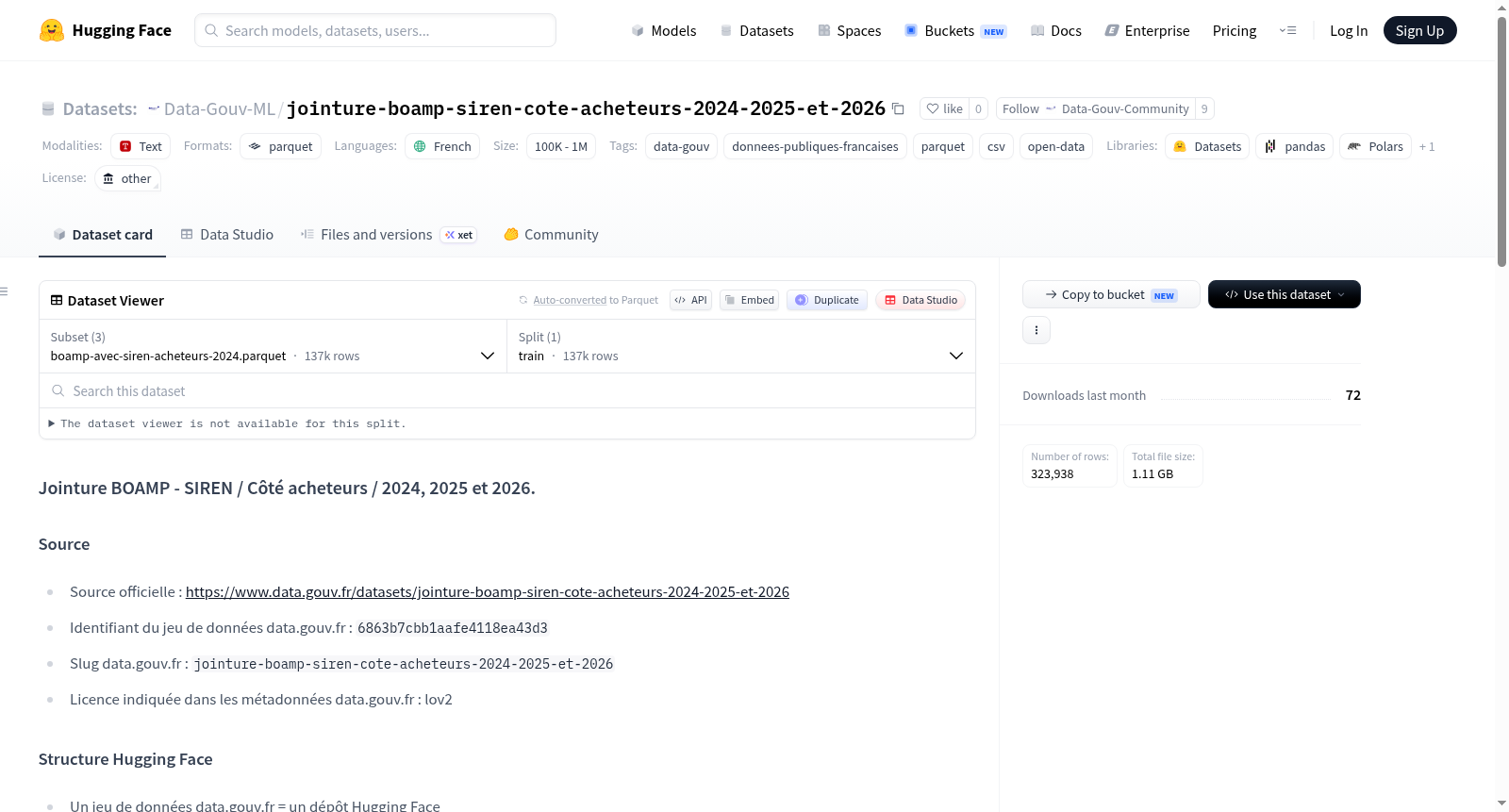Follow Data-Gouv-Community button
Image resolution: width=1509 pixels, height=812 pixels.
1095,108
